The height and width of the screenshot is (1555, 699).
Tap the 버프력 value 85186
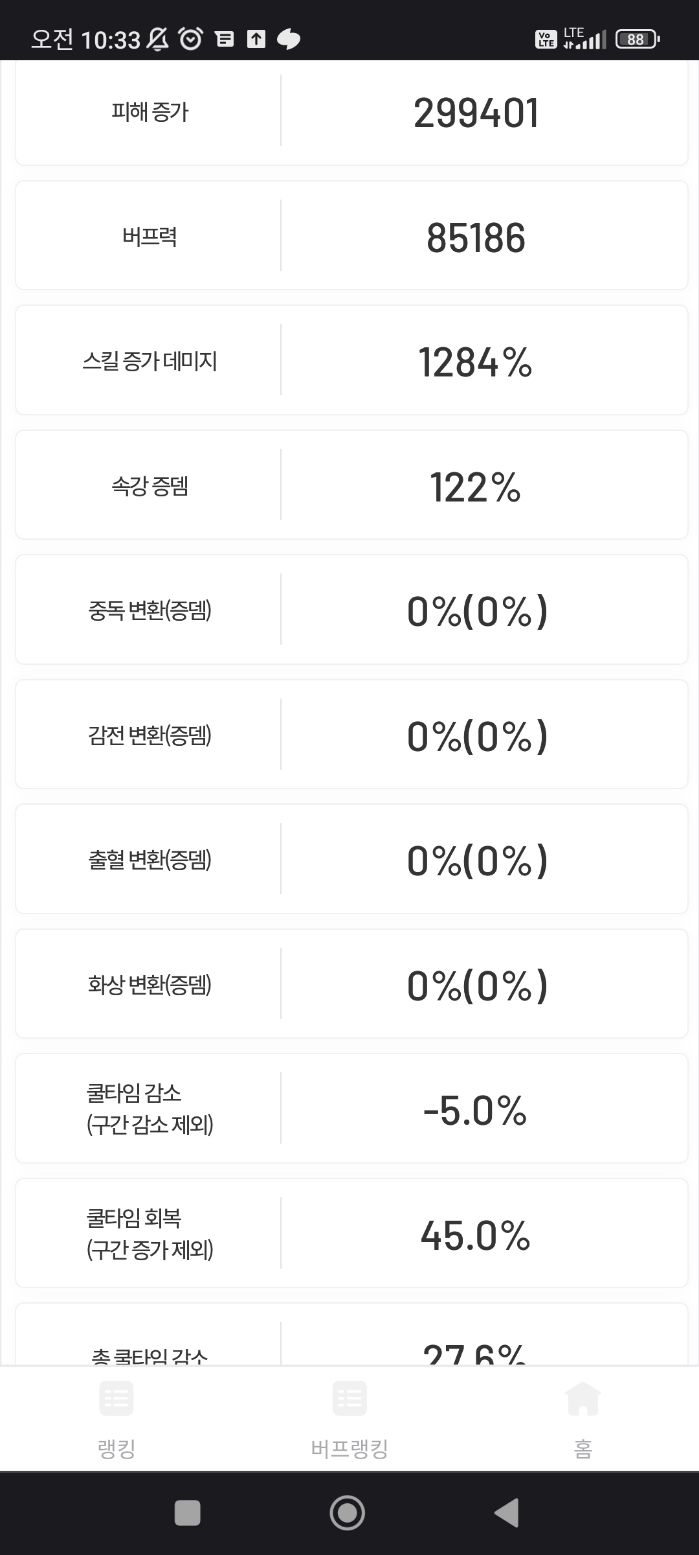point(476,238)
